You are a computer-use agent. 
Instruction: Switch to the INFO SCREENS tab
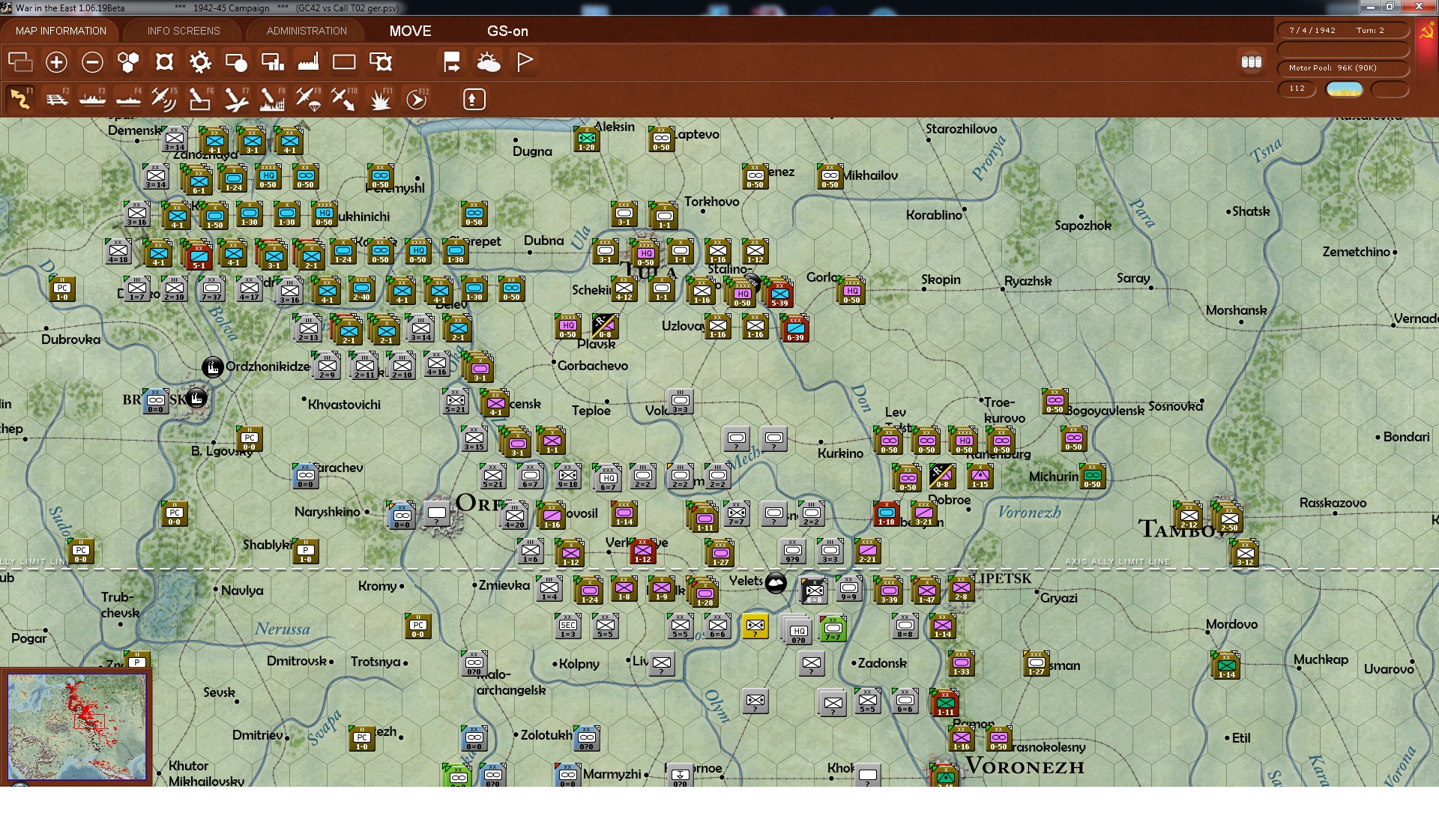click(184, 31)
